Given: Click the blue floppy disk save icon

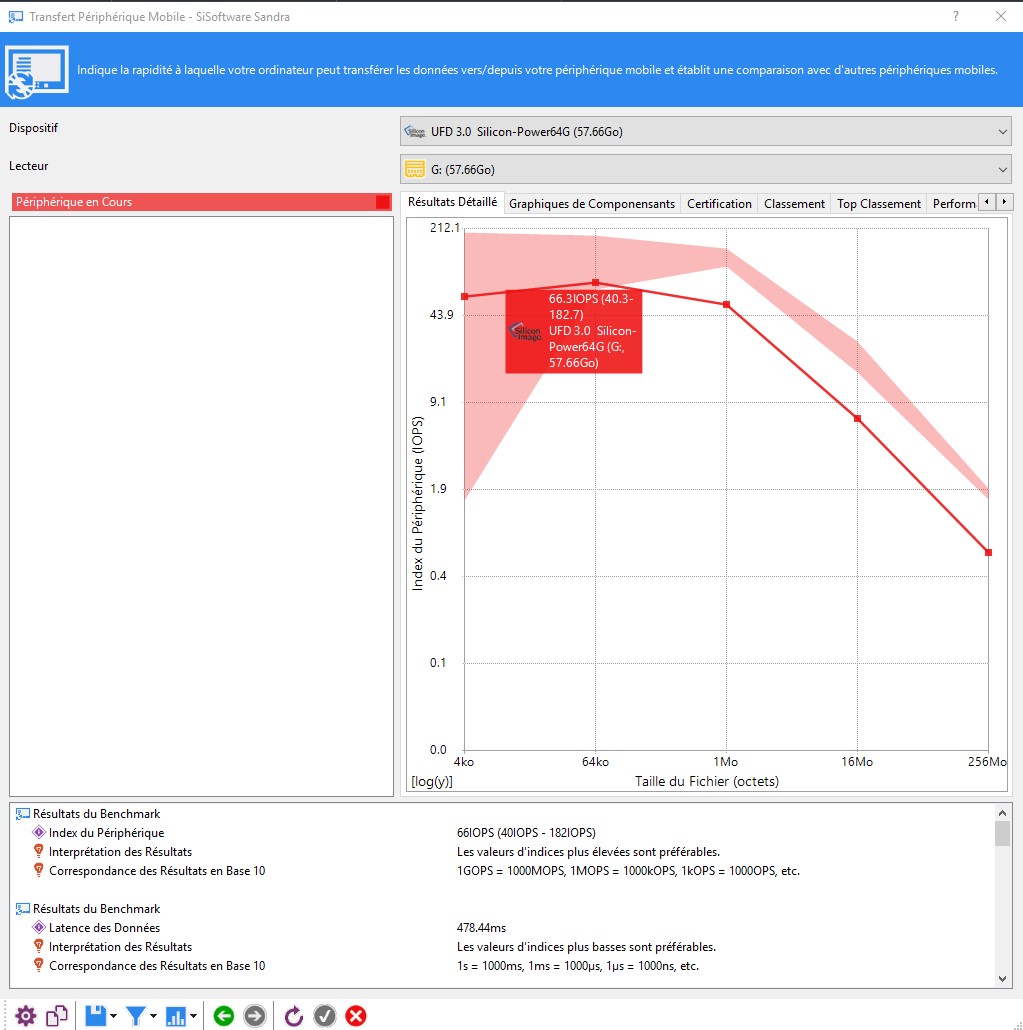Looking at the screenshot, I should coord(95,1016).
